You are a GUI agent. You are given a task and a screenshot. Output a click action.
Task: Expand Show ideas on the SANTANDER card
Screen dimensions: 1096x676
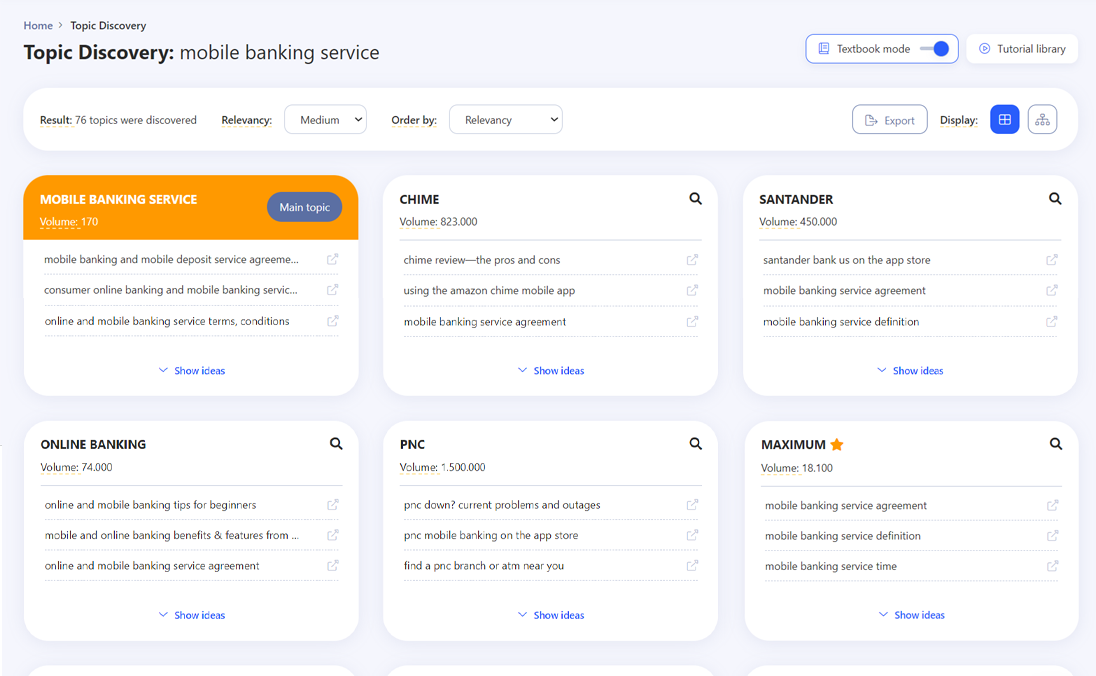click(x=910, y=371)
